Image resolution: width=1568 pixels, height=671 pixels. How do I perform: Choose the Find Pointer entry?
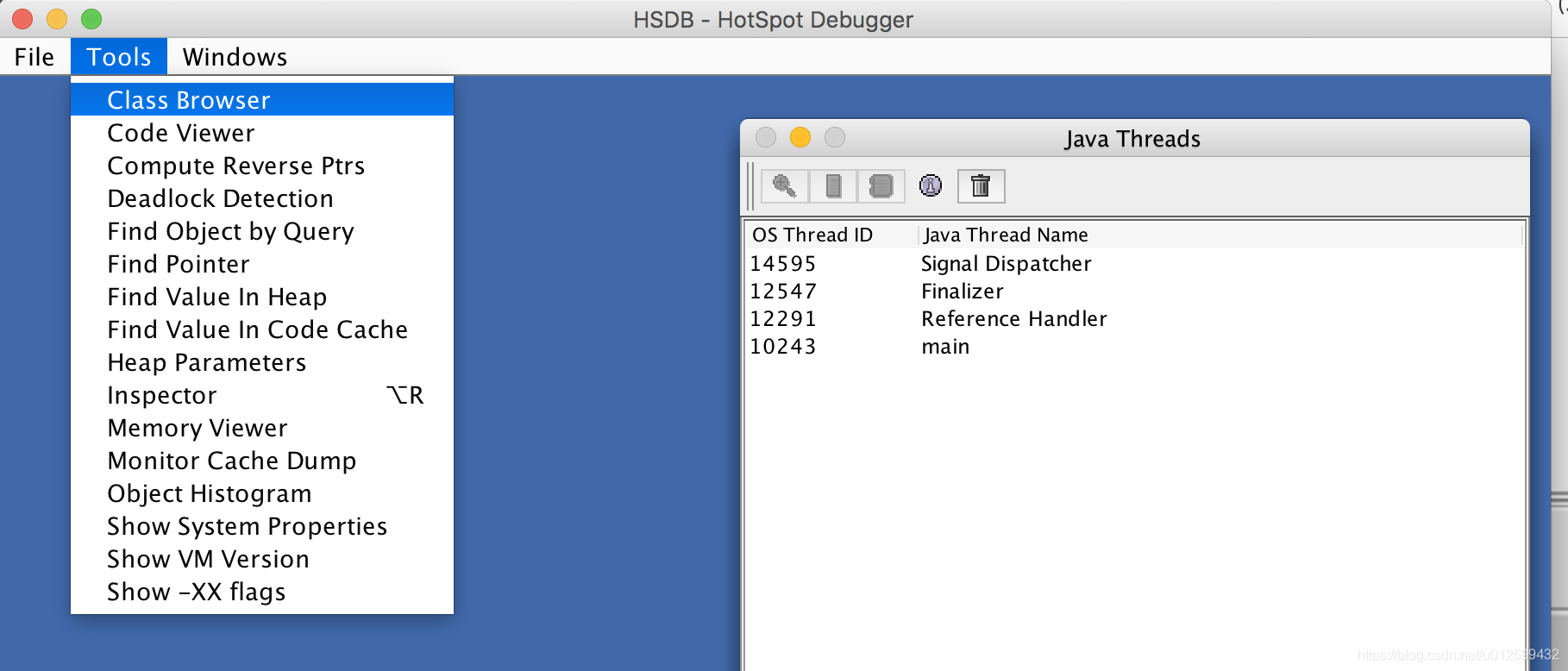262,263
